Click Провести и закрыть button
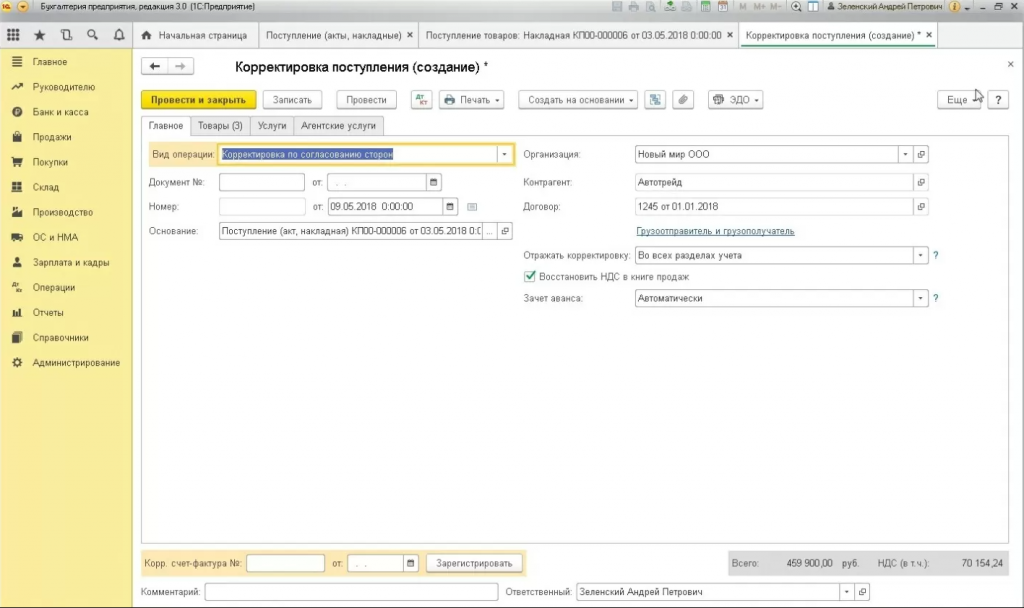This screenshot has width=1024, height=608. [x=199, y=100]
